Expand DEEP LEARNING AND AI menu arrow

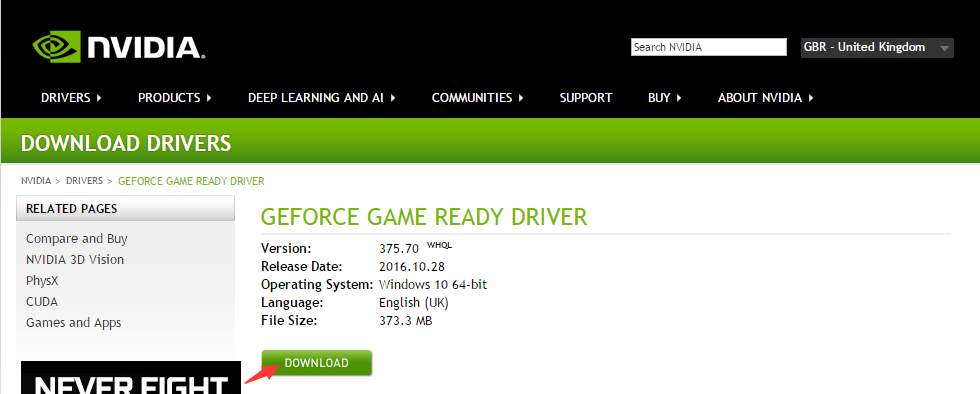point(393,98)
